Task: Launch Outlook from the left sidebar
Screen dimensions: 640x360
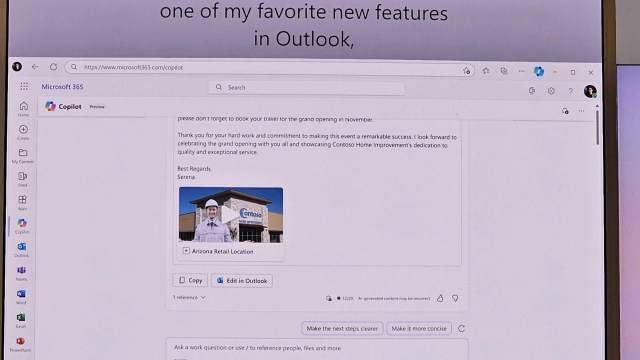Action: tap(22, 250)
